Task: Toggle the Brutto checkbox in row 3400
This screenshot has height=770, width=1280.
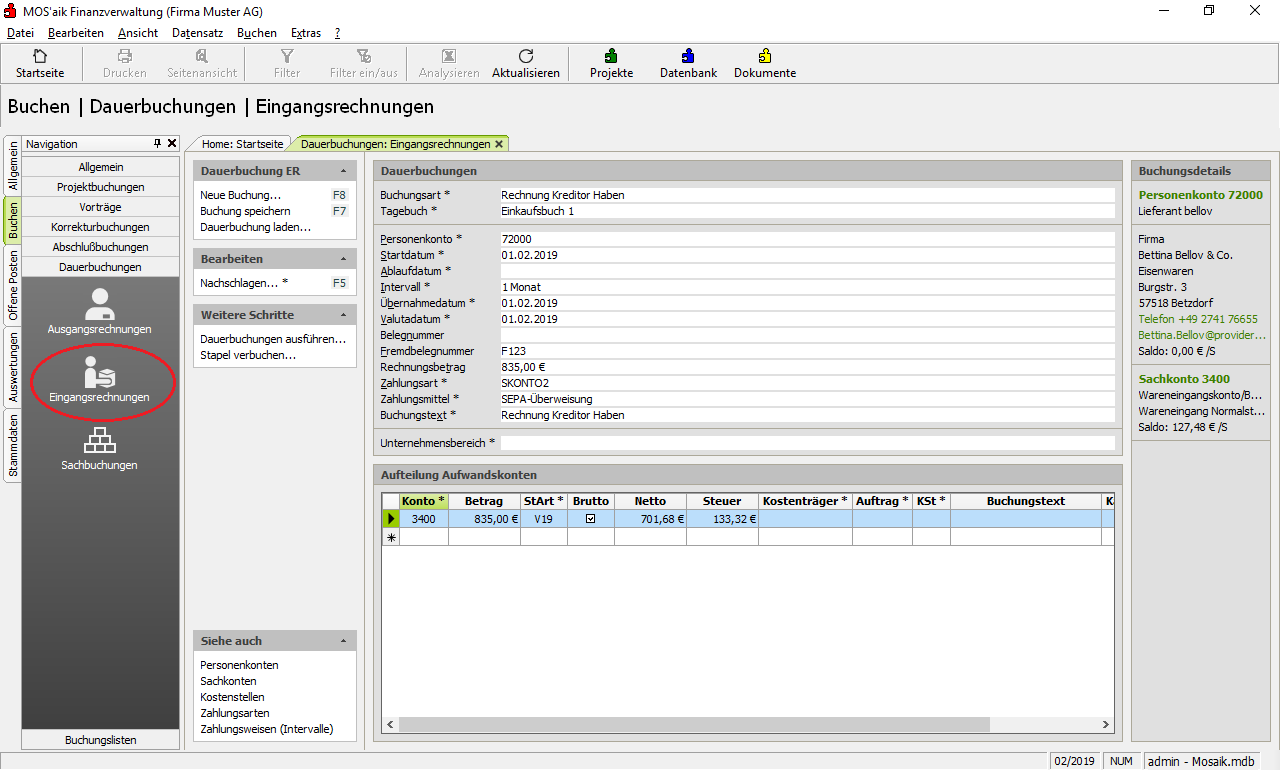Action: point(590,519)
